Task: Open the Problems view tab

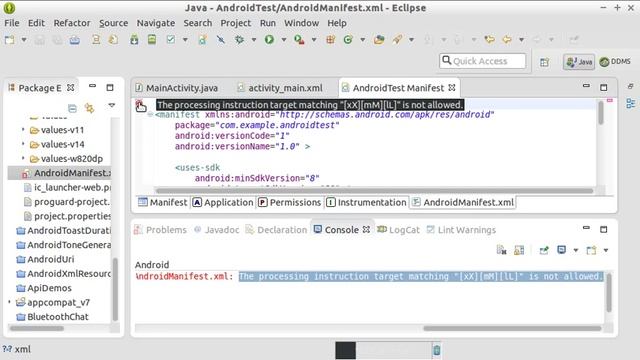Action: 160,230
